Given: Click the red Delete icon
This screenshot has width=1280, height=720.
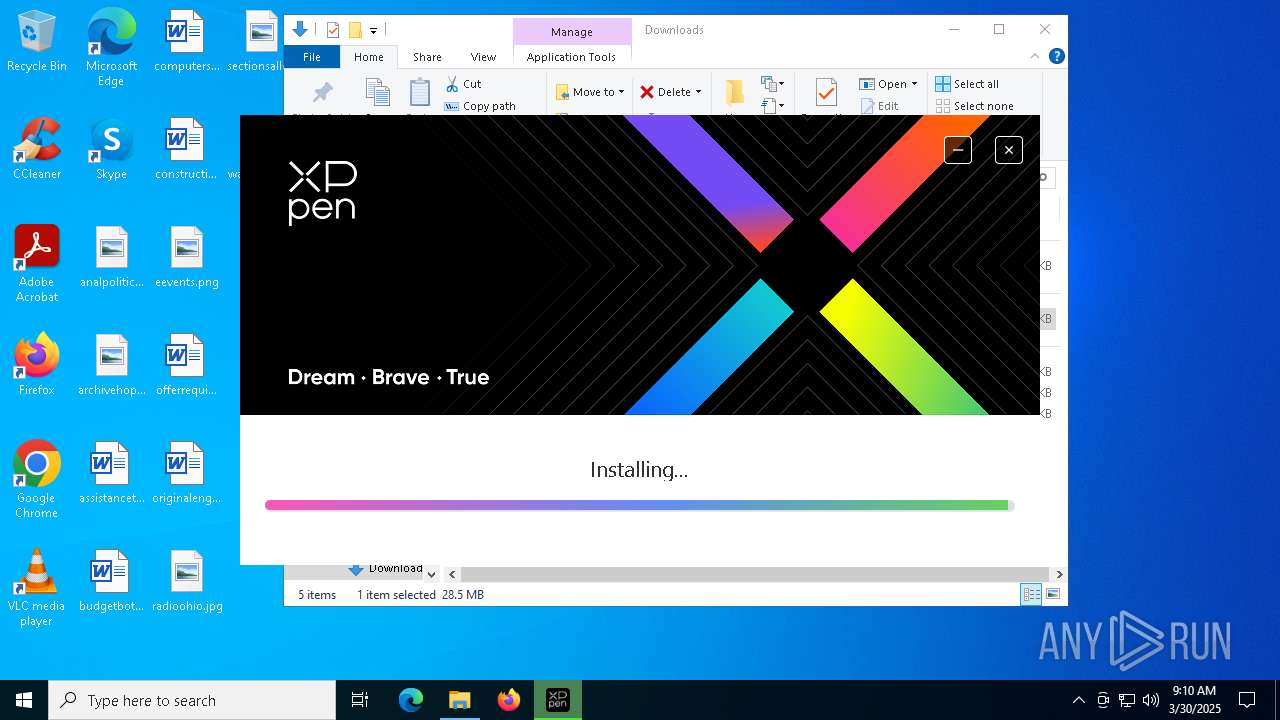Looking at the screenshot, I should (647, 92).
